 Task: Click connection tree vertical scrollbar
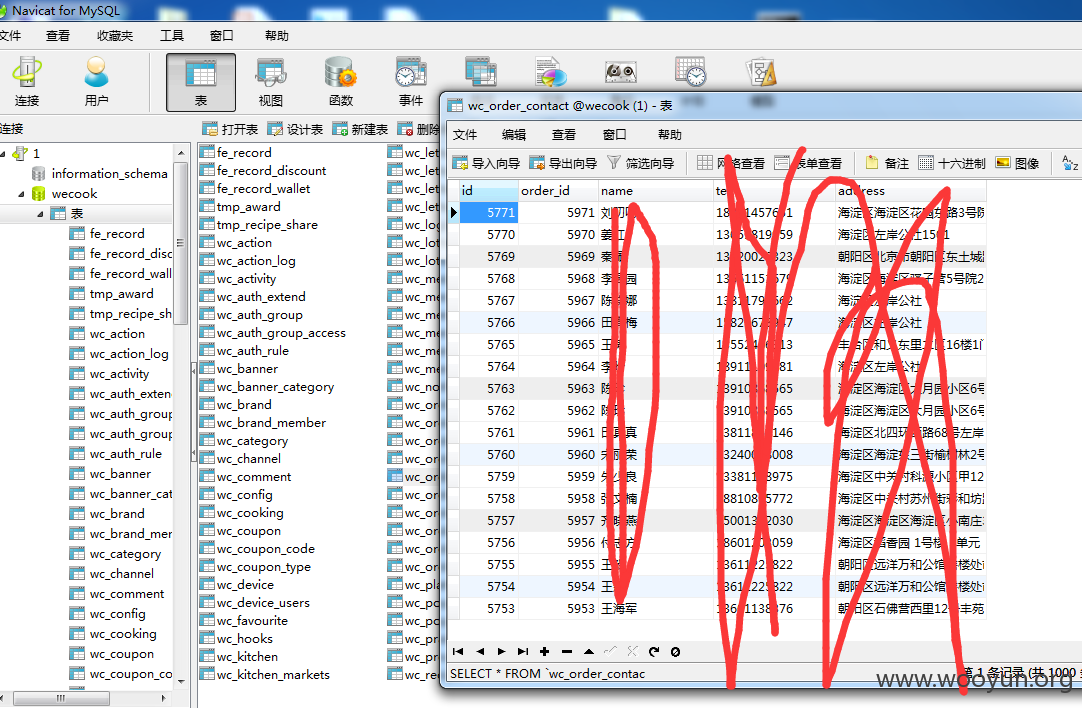pyautogui.click(x=181, y=243)
